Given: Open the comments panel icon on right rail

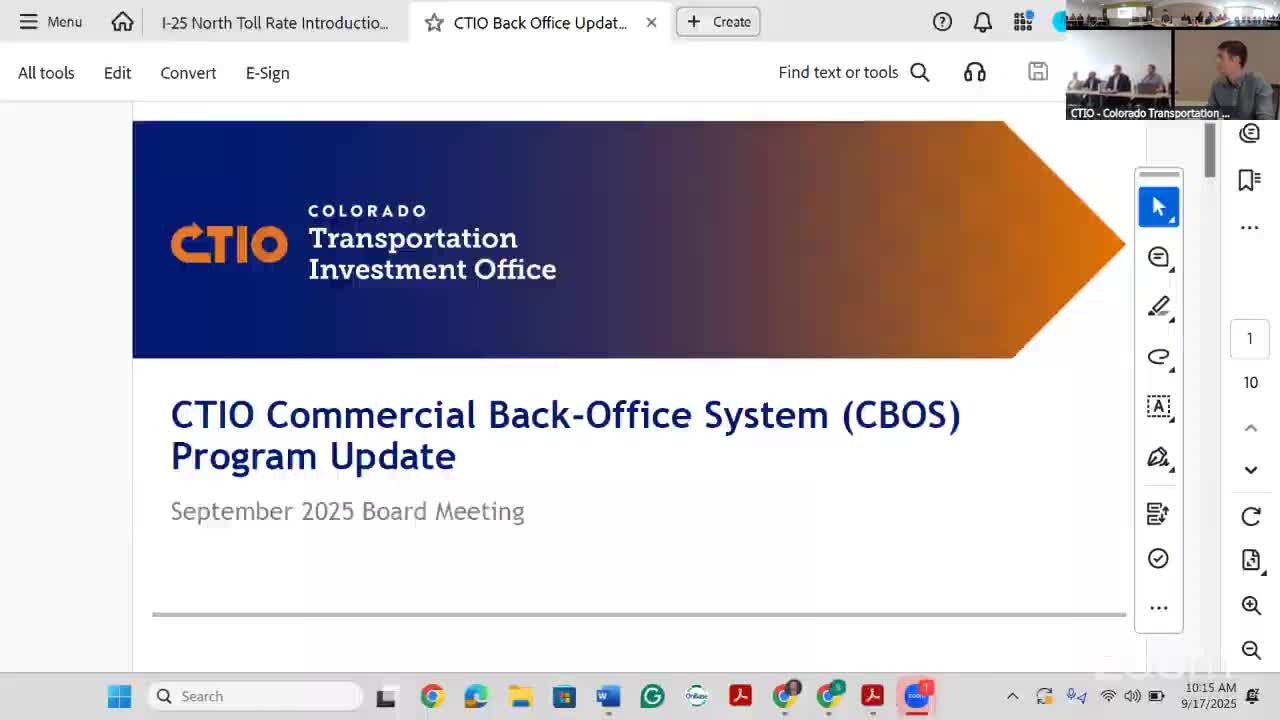Looking at the screenshot, I should click(1249, 134).
